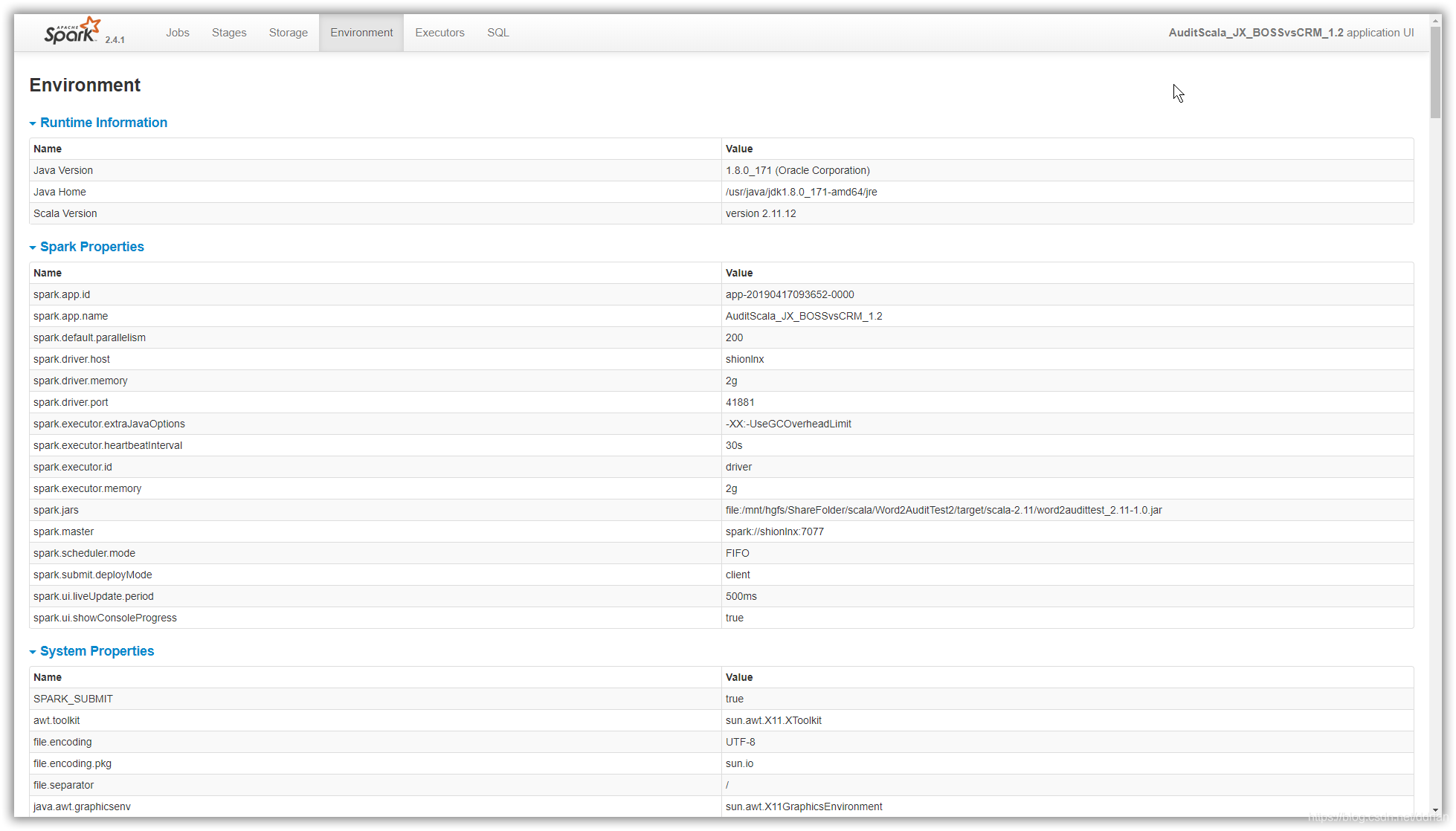
Task: Select the spark.jars file path value
Action: (x=944, y=510)
